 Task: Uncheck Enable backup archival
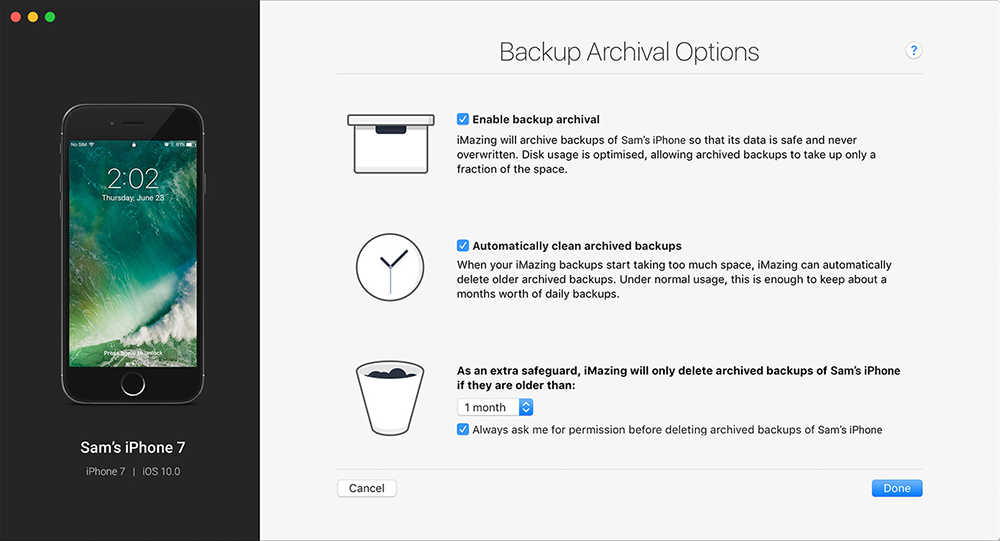coord(463,119)
